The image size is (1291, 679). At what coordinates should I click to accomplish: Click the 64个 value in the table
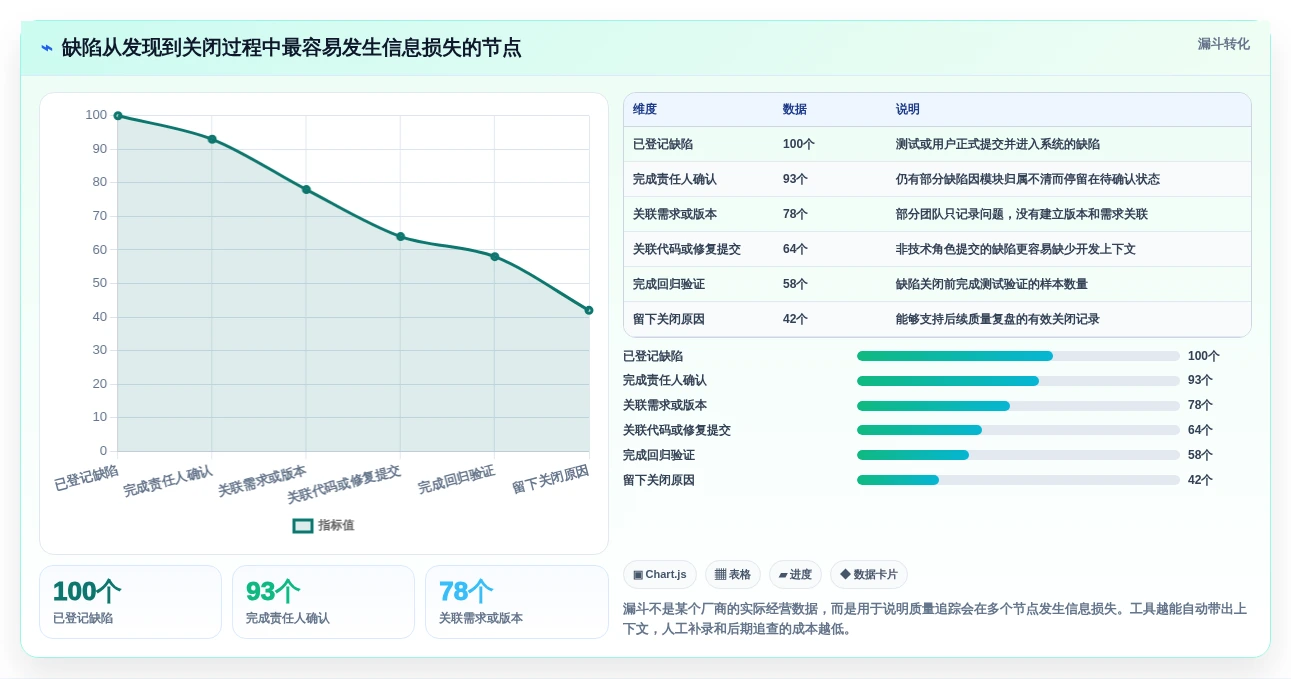[796, 249]
